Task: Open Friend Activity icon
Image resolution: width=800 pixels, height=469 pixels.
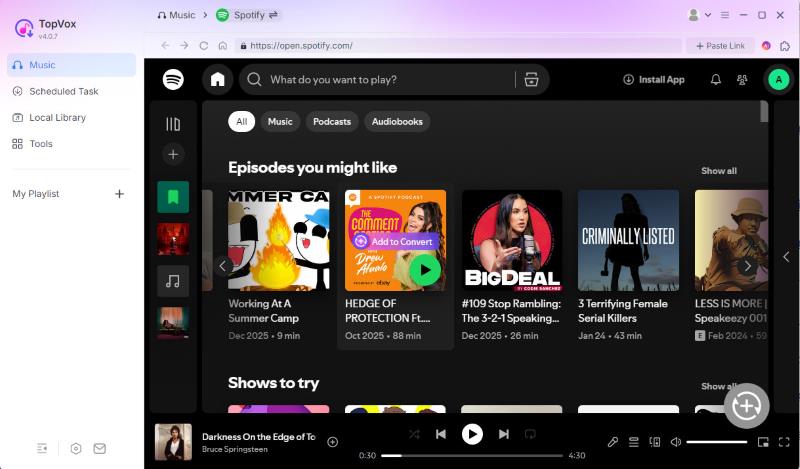Action: pos(742,80)
